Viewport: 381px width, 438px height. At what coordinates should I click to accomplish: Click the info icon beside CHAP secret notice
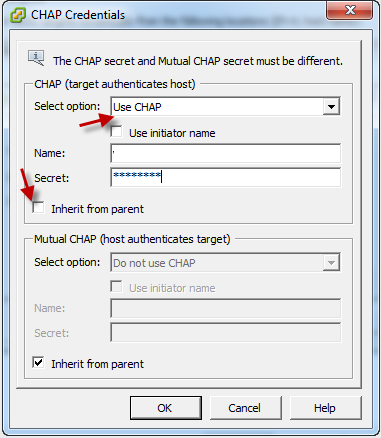(x=36, y=59)
